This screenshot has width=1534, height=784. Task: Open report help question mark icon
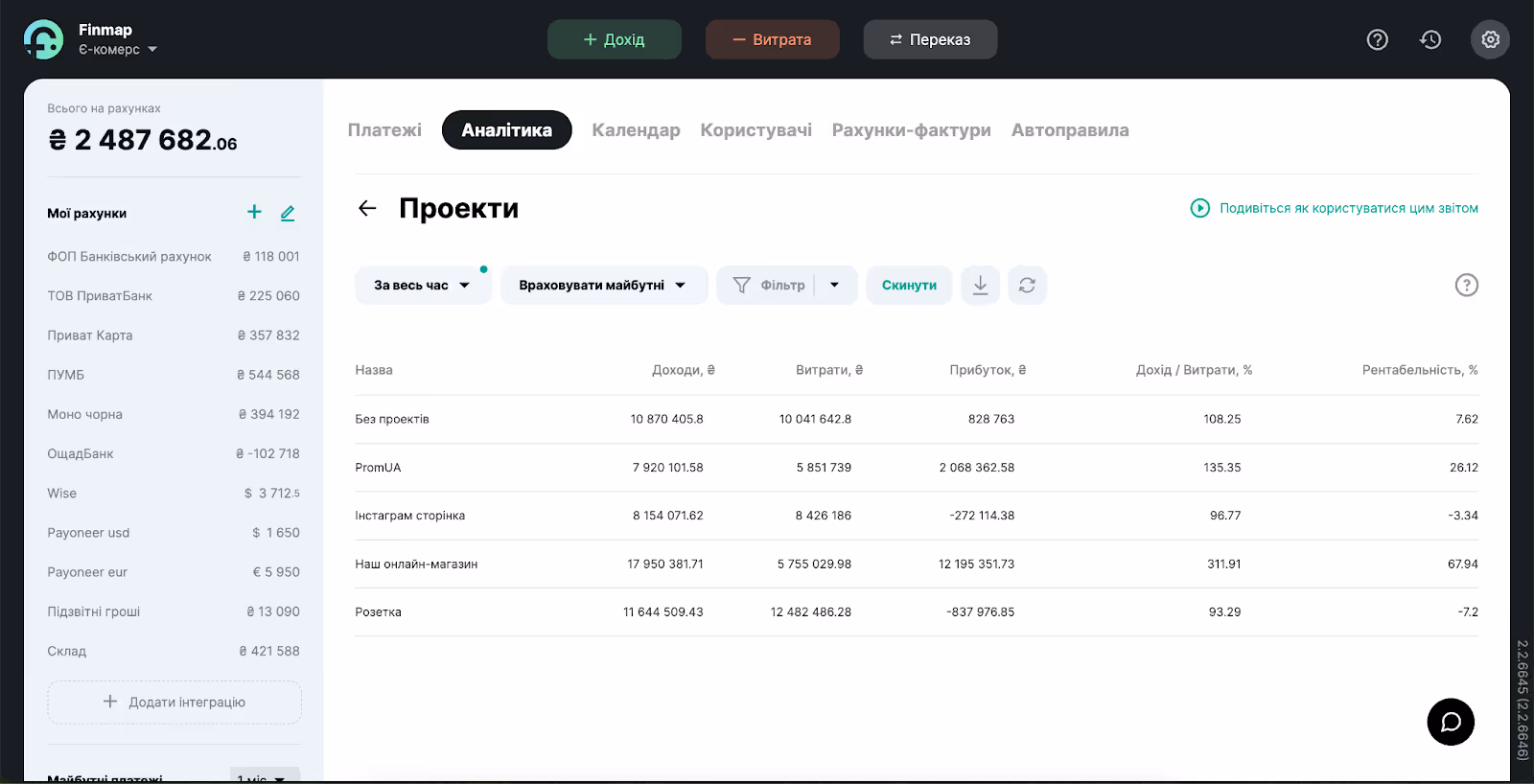(x=1466, y=285)
